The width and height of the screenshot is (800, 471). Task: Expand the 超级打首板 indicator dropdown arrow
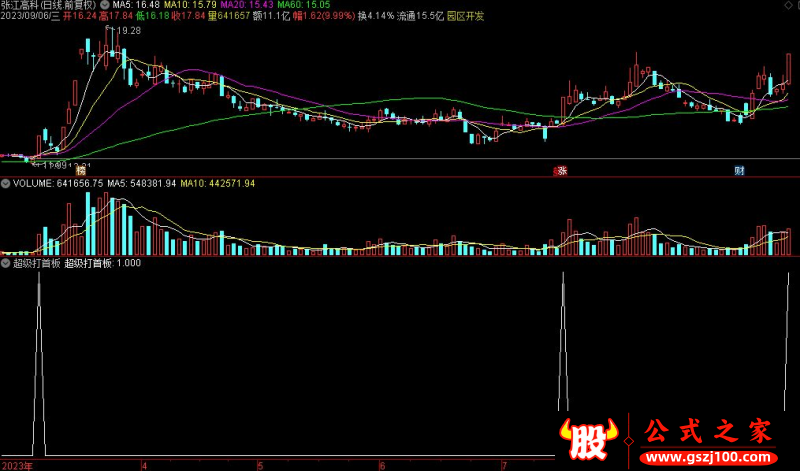pyautogui.click(x=5, y=263)
